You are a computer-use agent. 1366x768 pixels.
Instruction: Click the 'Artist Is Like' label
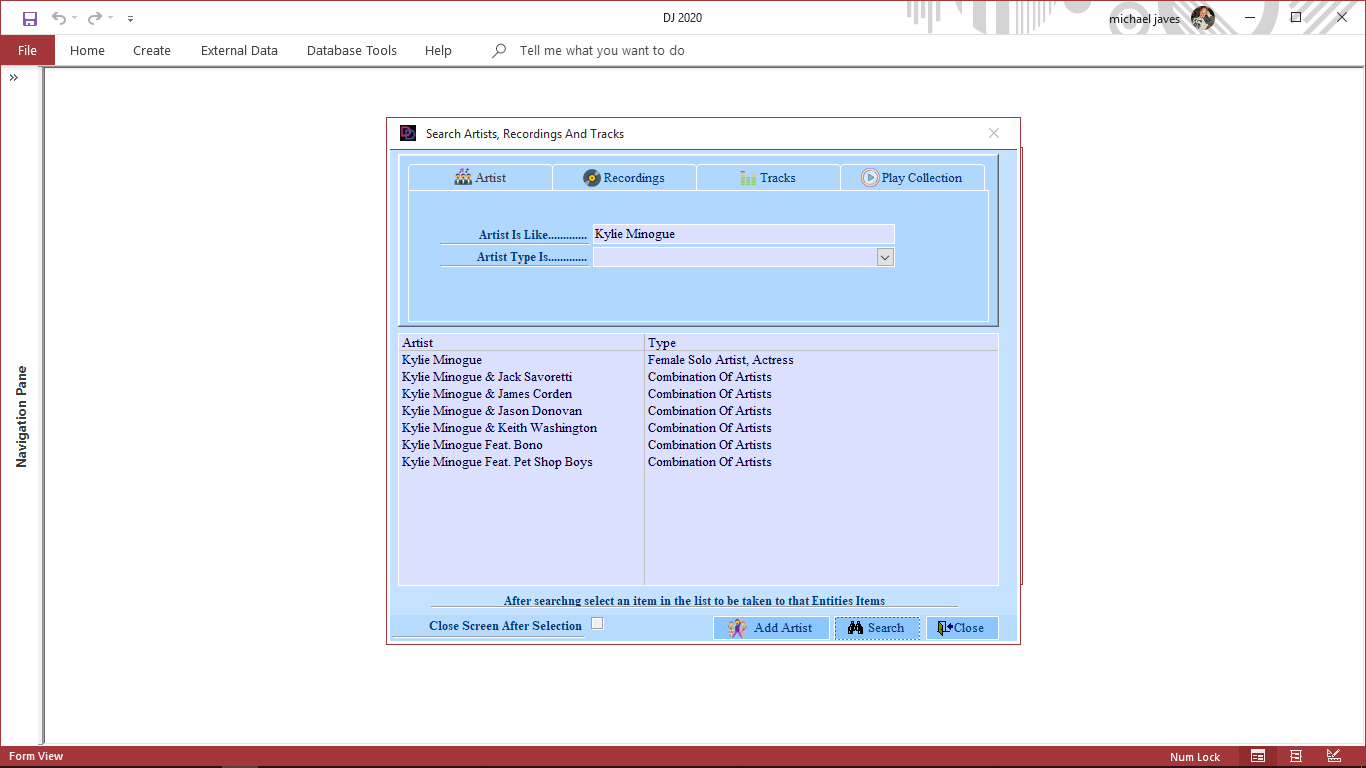coord(532,235)
